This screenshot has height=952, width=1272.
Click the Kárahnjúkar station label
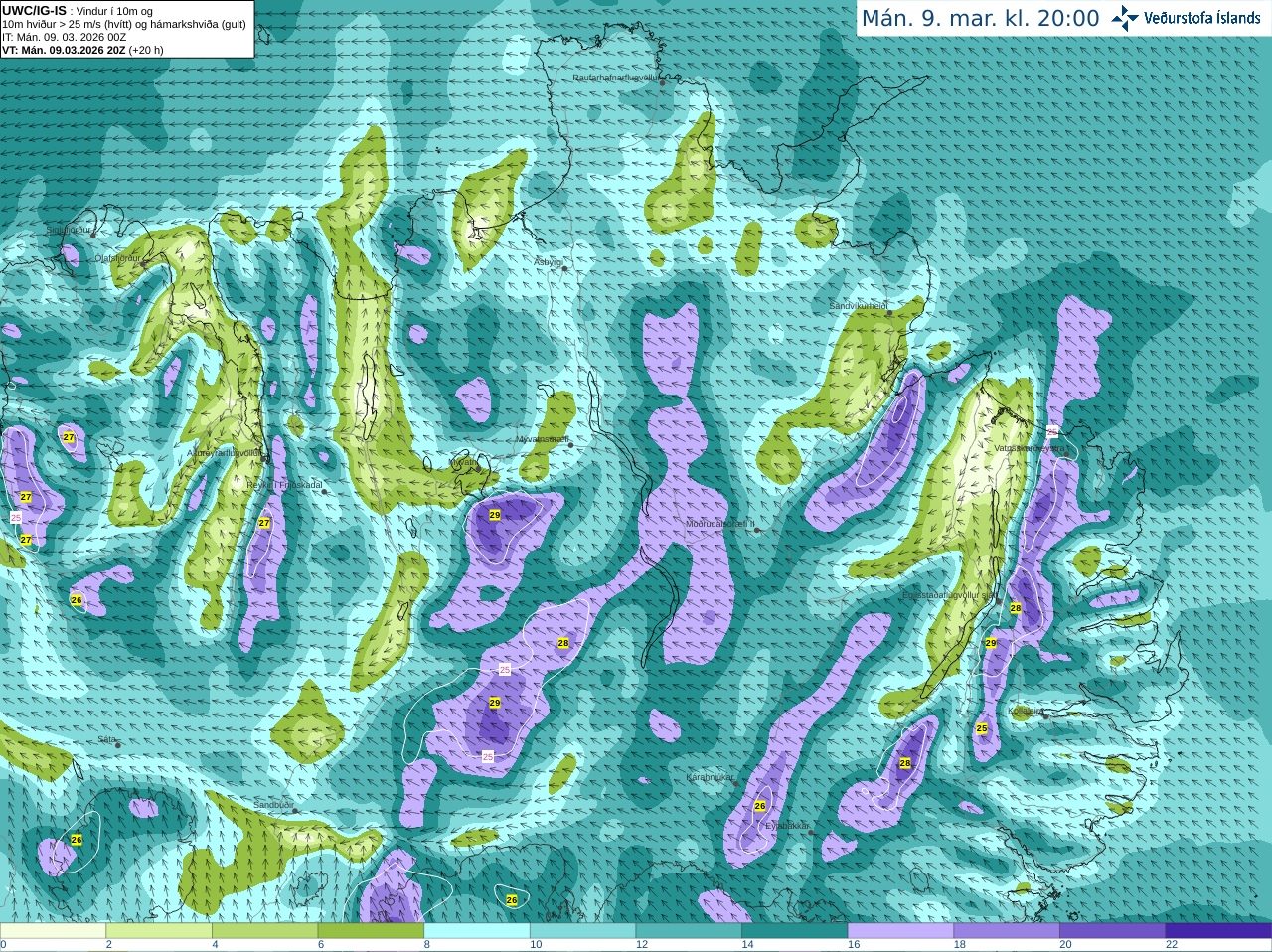click(x=710, y=777)
